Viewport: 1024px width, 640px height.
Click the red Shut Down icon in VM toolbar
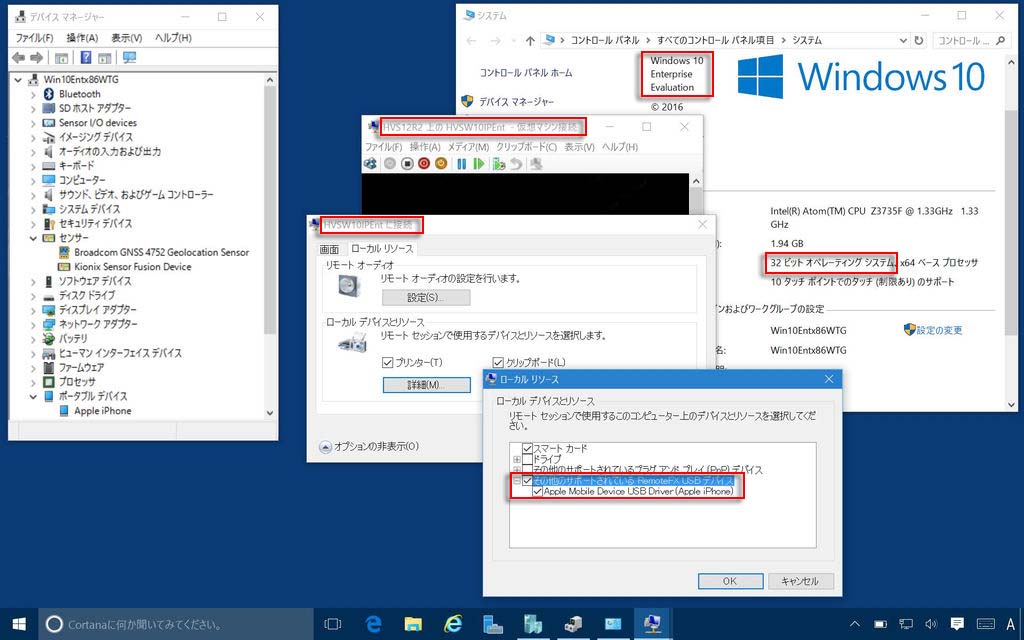tap(424, 164)
